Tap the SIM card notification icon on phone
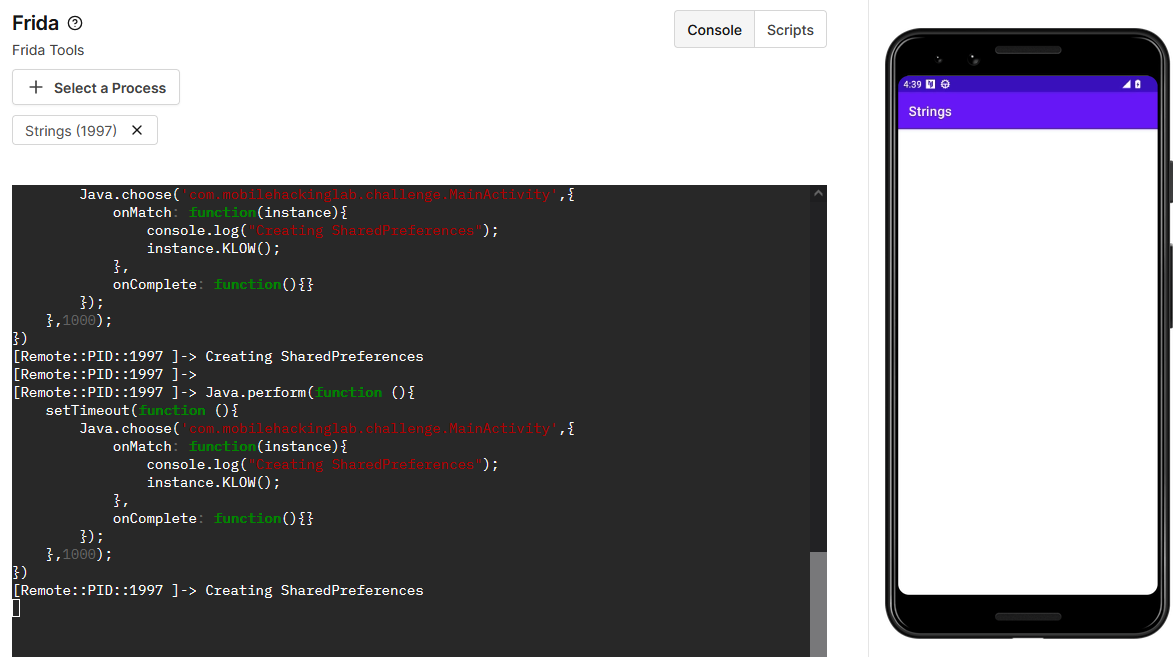Viewport: 1176px width, 657px height. 931,84
